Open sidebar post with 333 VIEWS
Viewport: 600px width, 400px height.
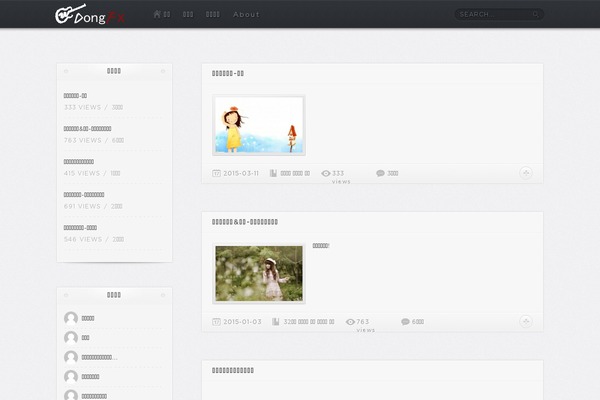point(75,96)
